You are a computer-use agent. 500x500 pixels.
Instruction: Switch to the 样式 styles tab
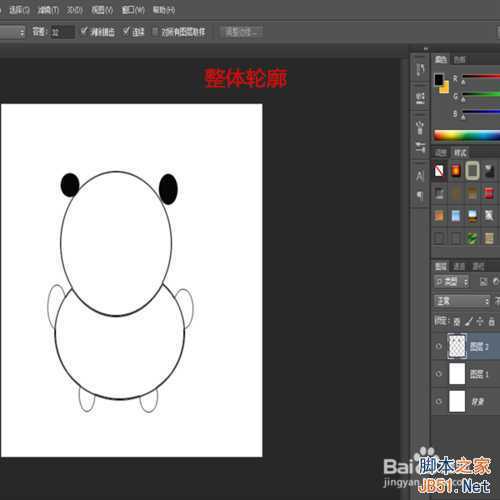point(460,153)
